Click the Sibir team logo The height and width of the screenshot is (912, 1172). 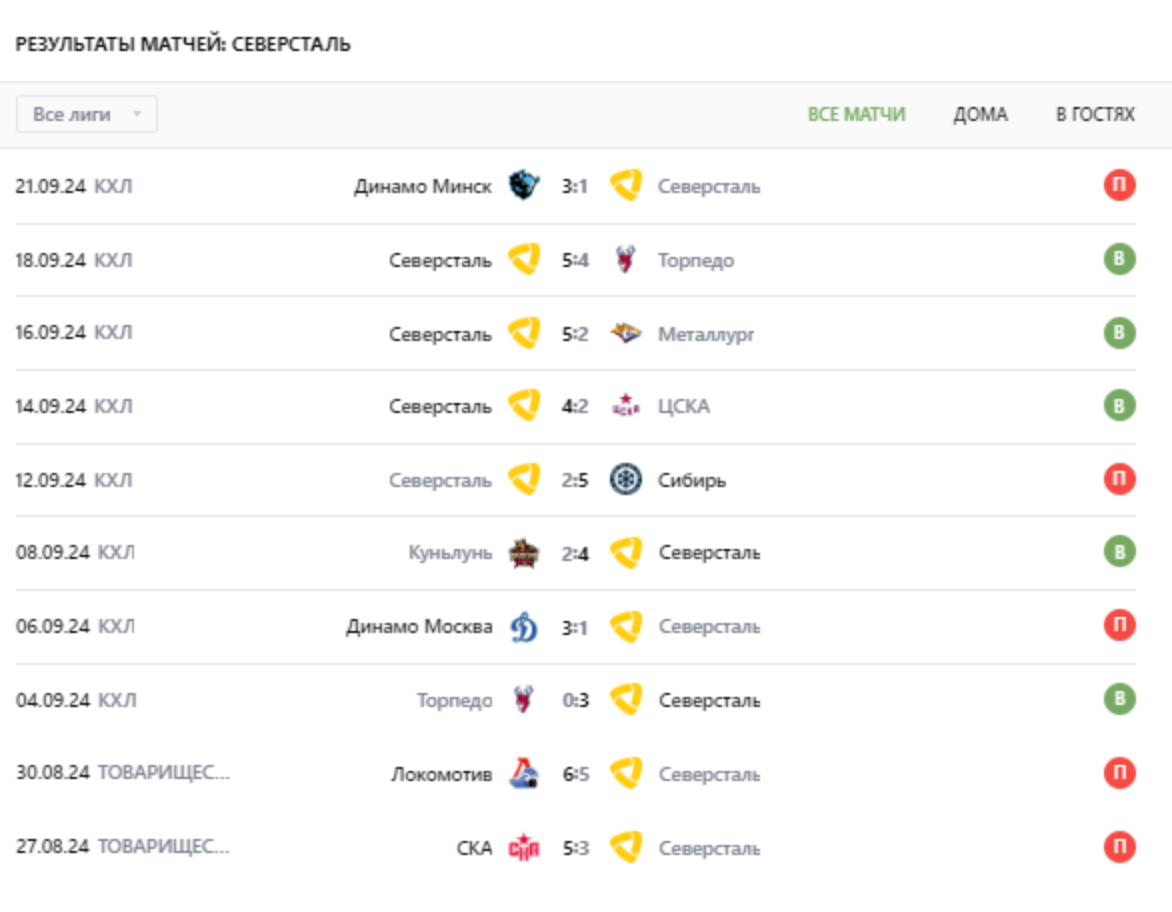626,480
